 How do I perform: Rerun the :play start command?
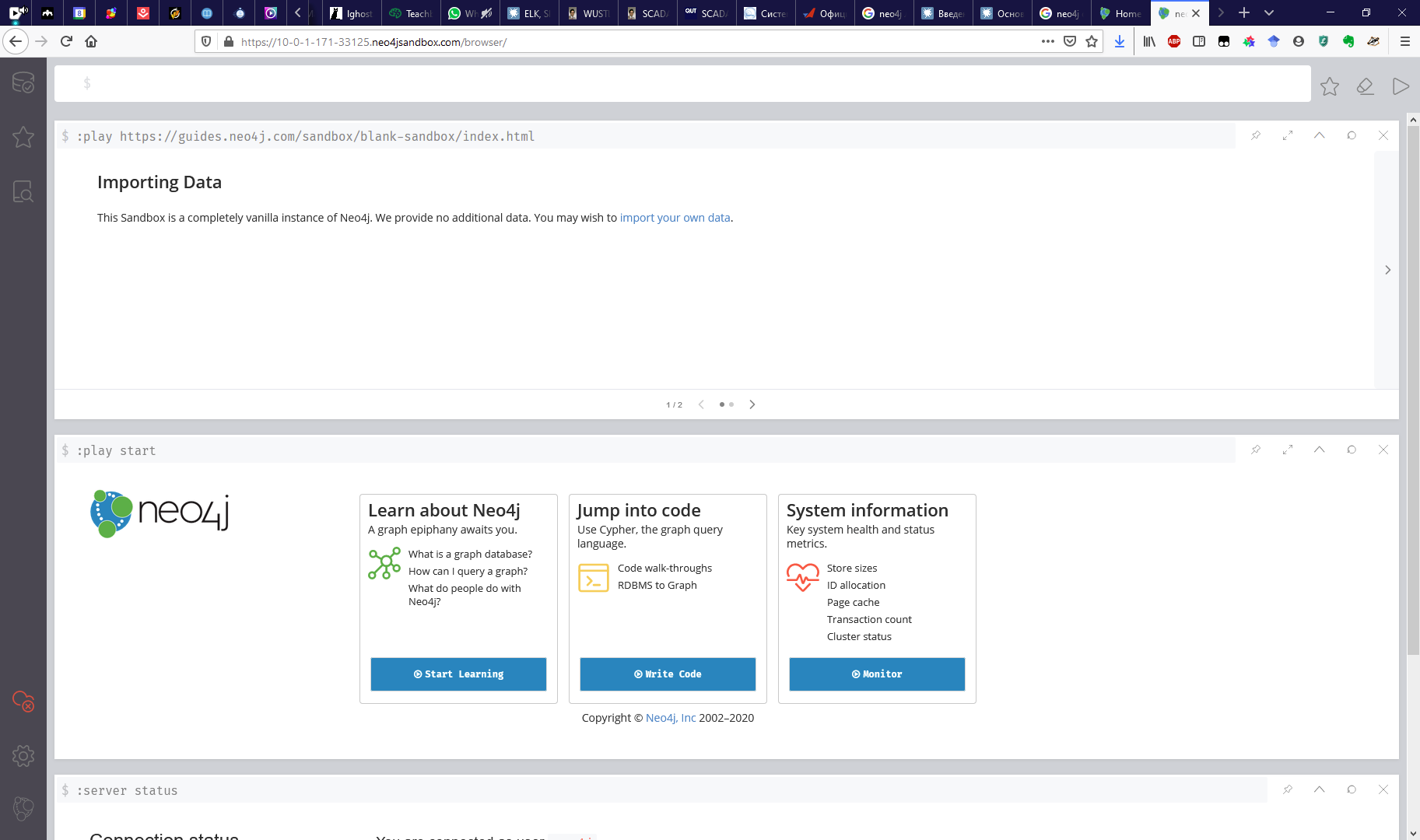tap(1352, 450)
